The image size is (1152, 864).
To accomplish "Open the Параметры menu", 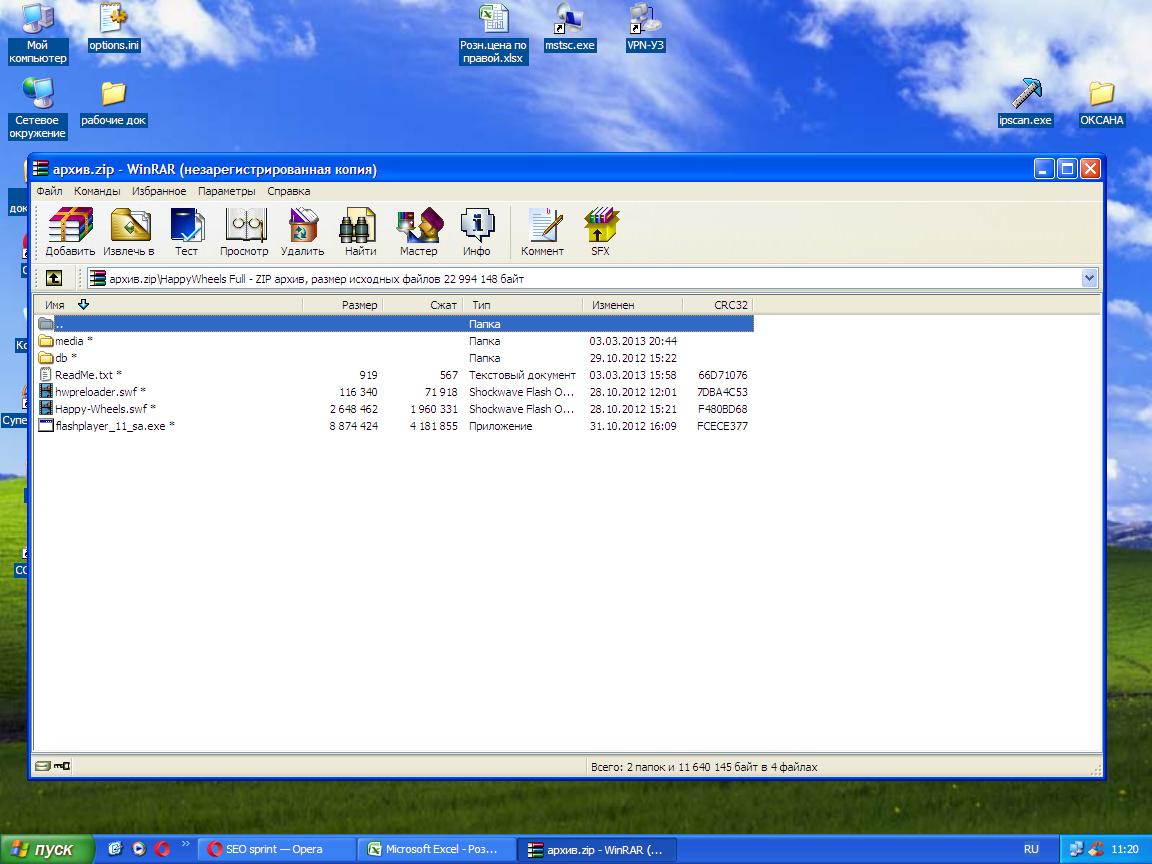I will [x=227, y=191].
